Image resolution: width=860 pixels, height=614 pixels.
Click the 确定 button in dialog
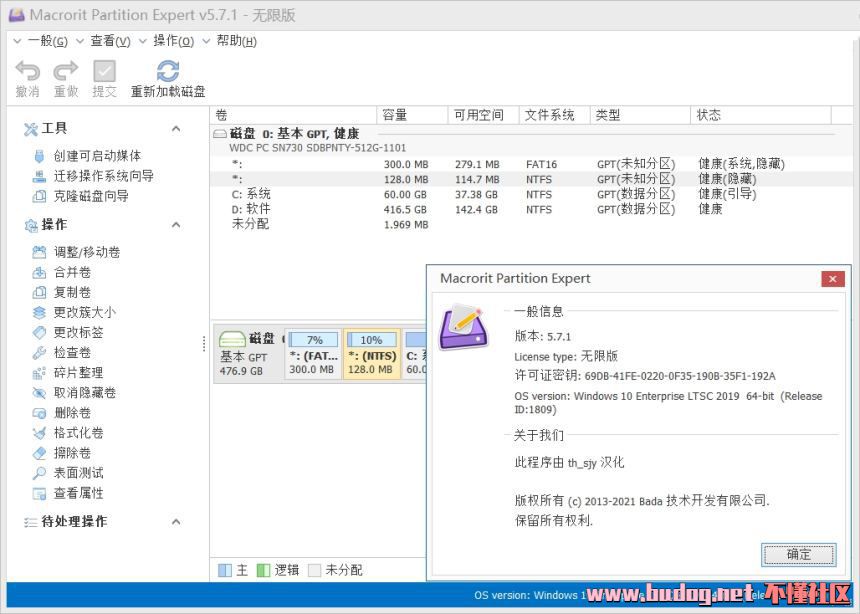click(x=799, y=554)
